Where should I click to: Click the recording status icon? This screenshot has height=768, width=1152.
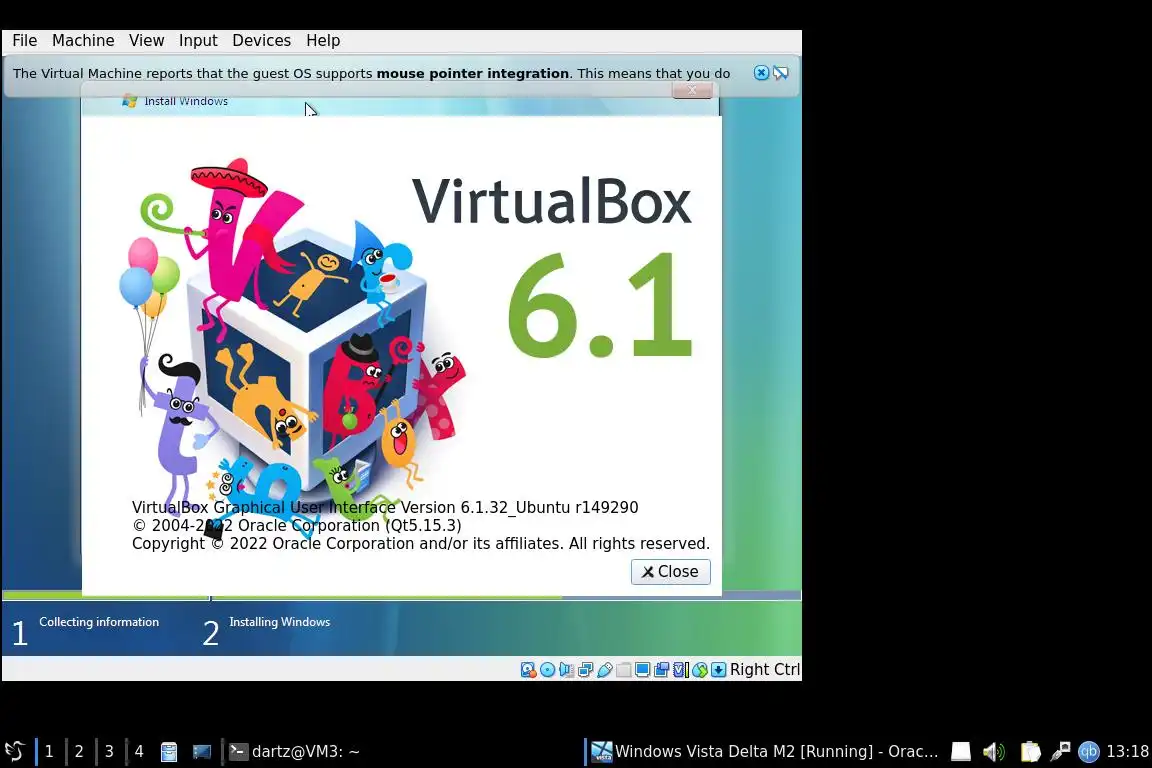pos(661,670)
